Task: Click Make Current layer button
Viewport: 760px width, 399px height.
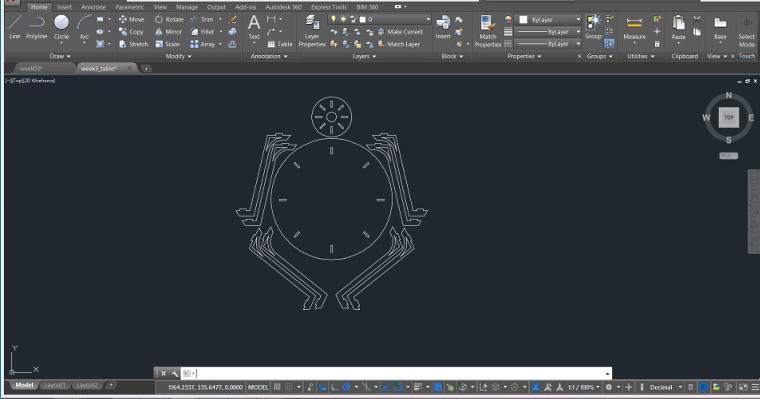Action: [400, 32]
